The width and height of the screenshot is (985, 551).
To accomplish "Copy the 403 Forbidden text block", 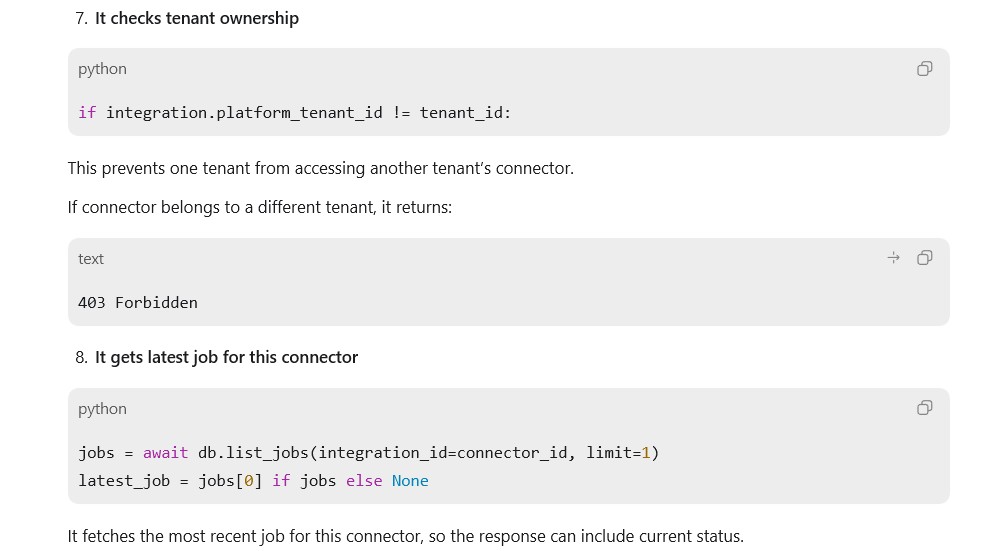I will [x=924, y=258].
